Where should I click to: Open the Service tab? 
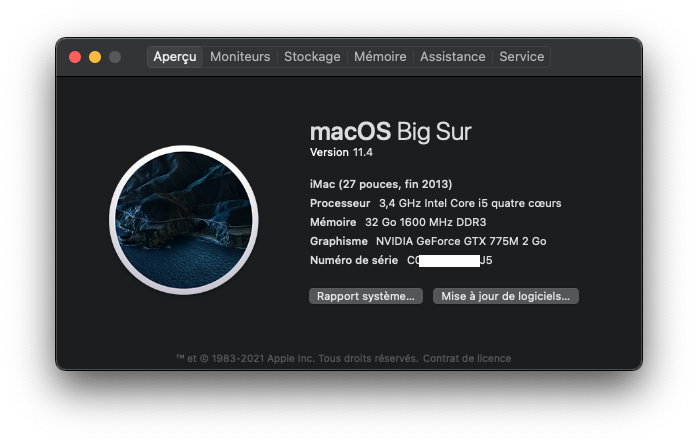click(521, 57)
